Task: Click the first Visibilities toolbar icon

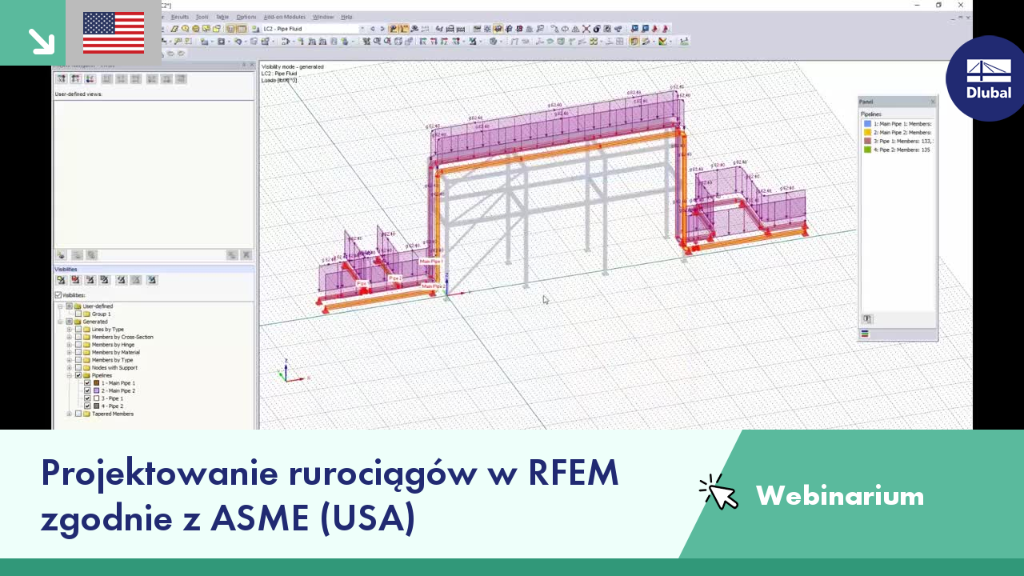Action: click(x=61, y=280)
